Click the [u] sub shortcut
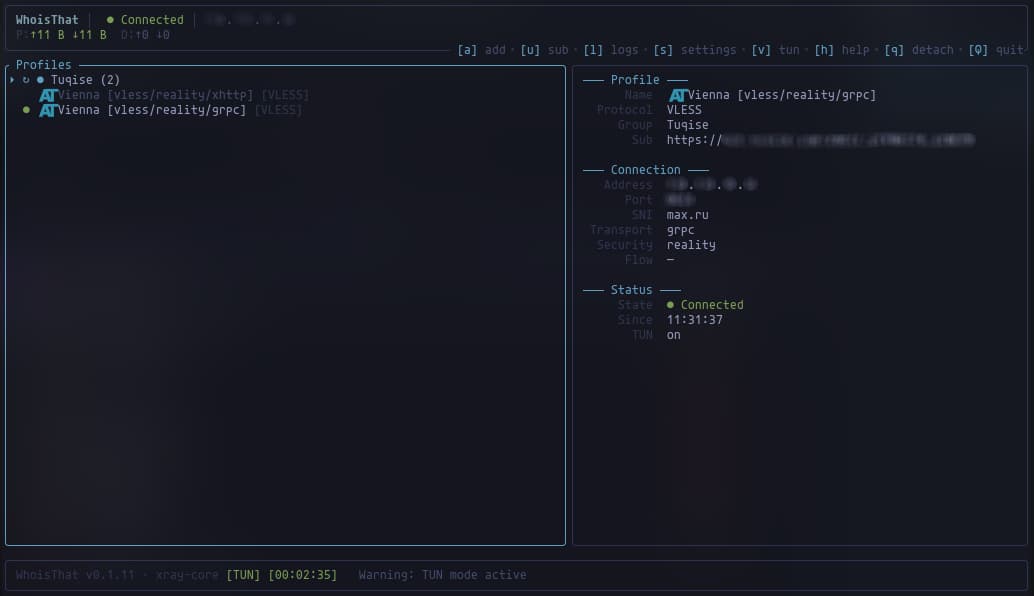Viewport: 1034px width, 596px height. pos(544,50)
